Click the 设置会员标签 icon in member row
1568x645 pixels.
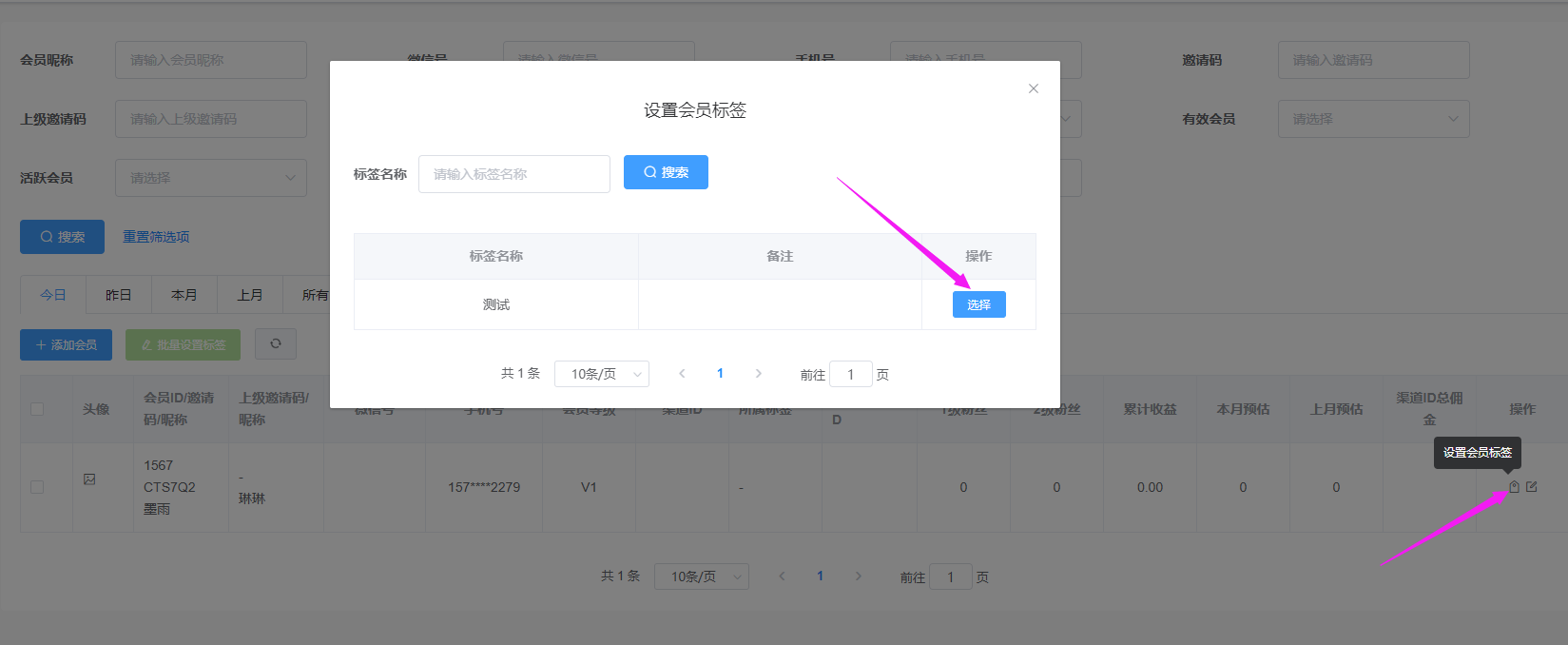pos(1514,487)
